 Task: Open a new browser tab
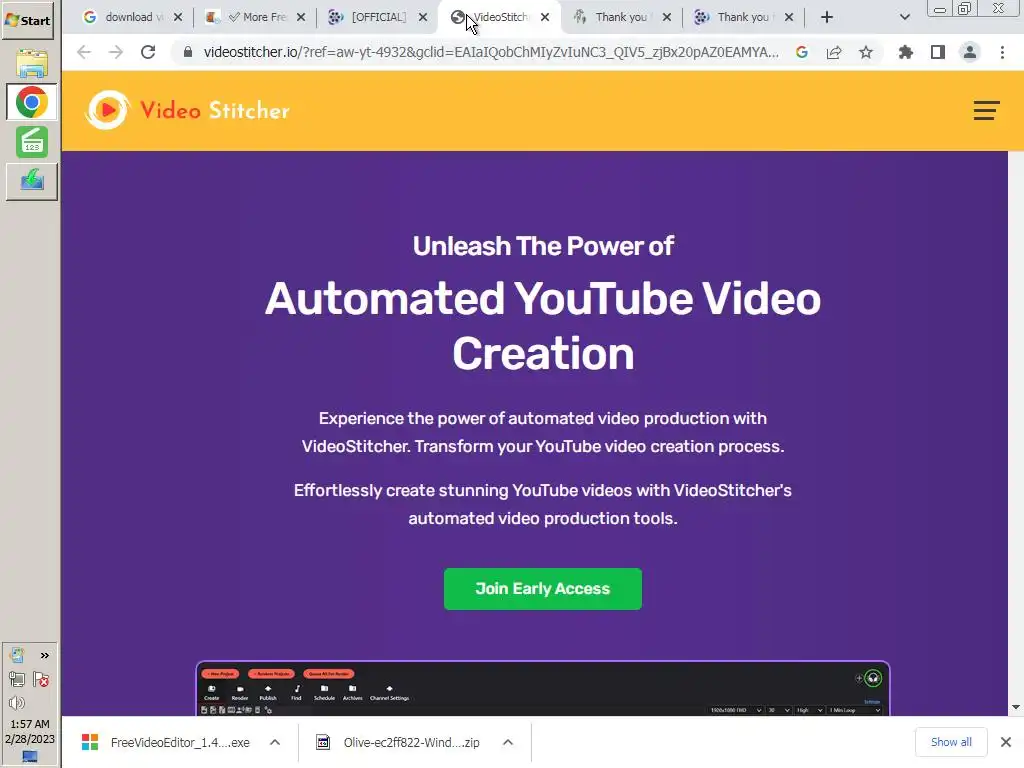point(827,18)
